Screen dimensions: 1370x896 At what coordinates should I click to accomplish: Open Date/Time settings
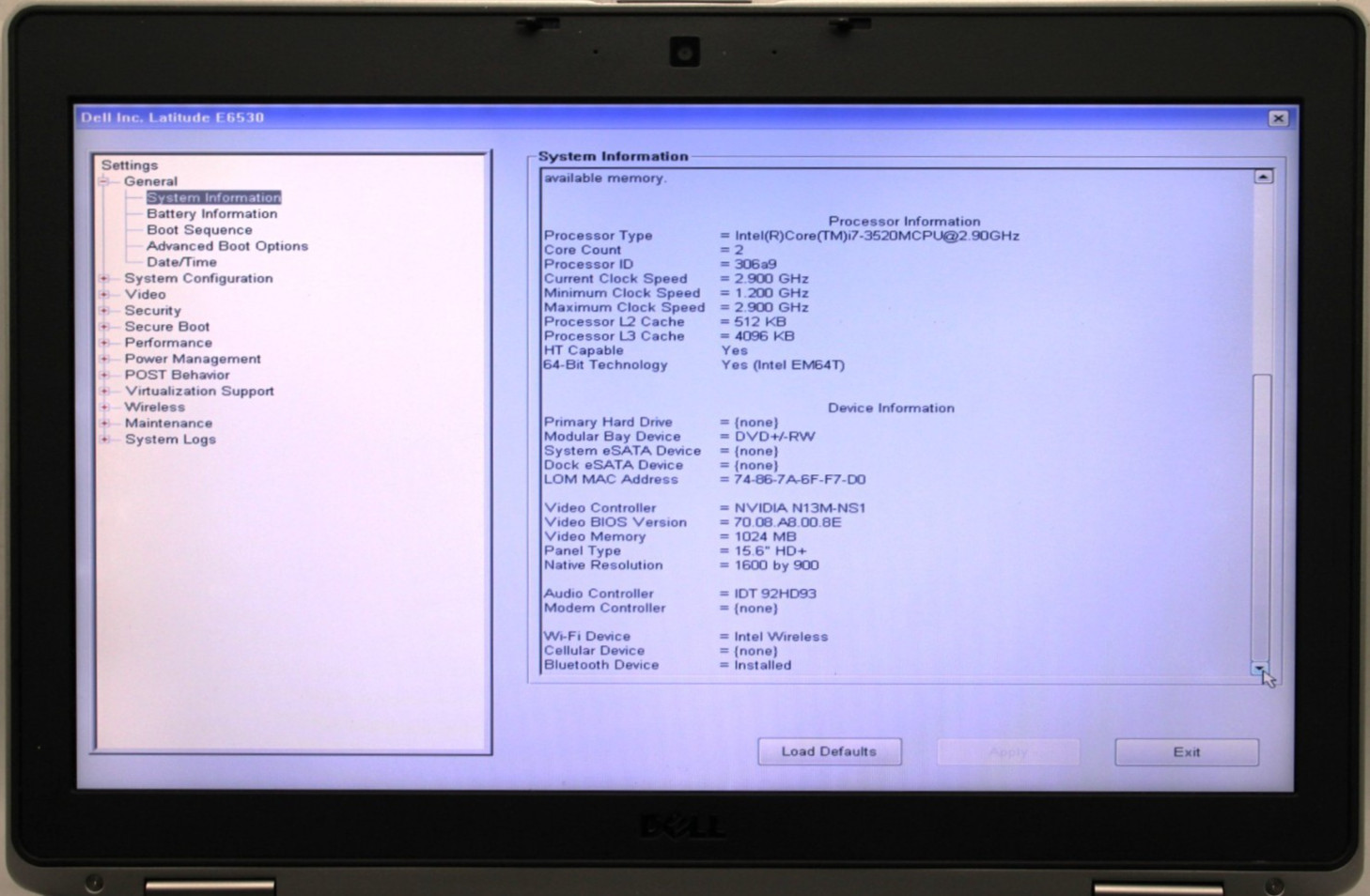pos(181,262)
